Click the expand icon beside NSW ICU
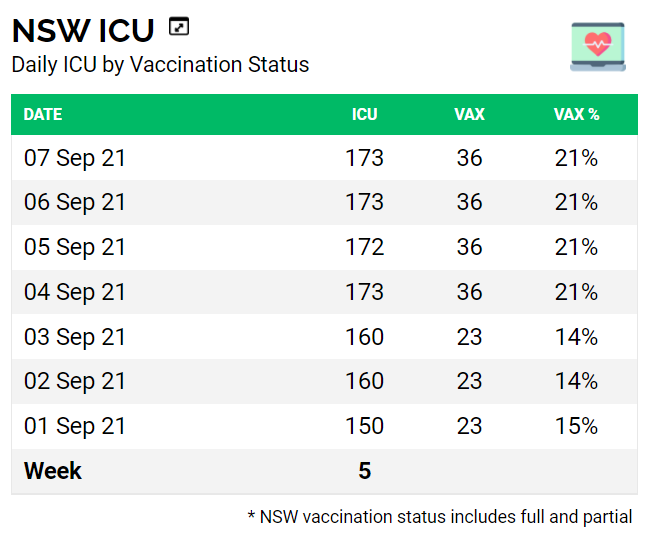The image size is (656, 548). (x=179, y=27)
